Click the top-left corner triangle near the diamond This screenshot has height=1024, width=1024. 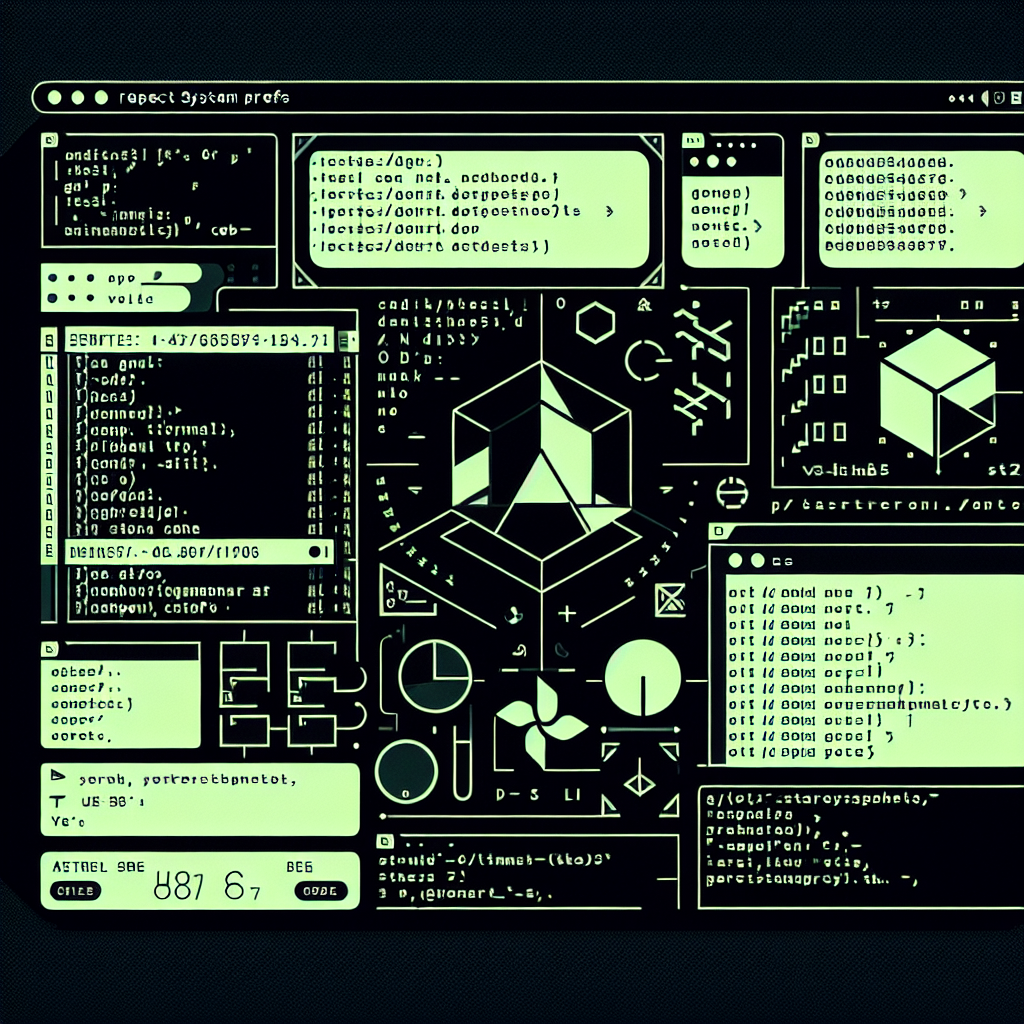pos(610,752)
